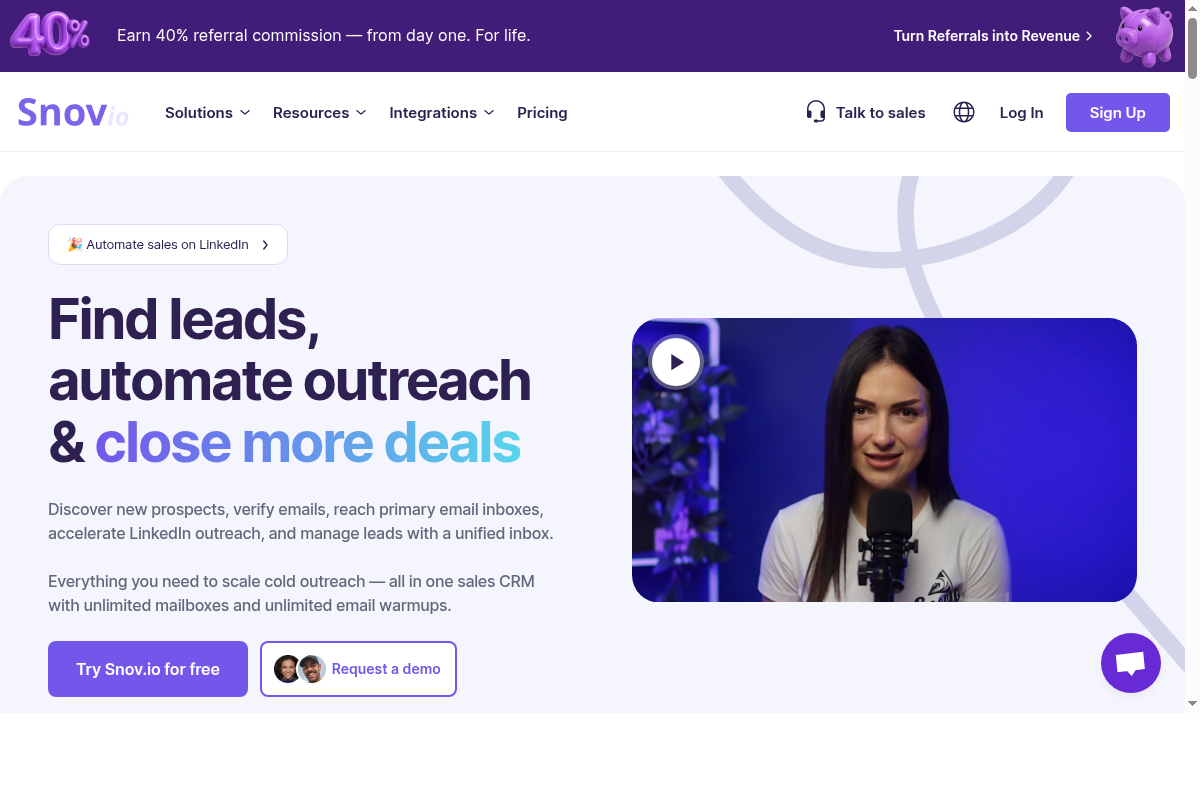Click the headset Talk to sales icon
The height and width of the screenshot is (800, 1200).
[816, 112]
